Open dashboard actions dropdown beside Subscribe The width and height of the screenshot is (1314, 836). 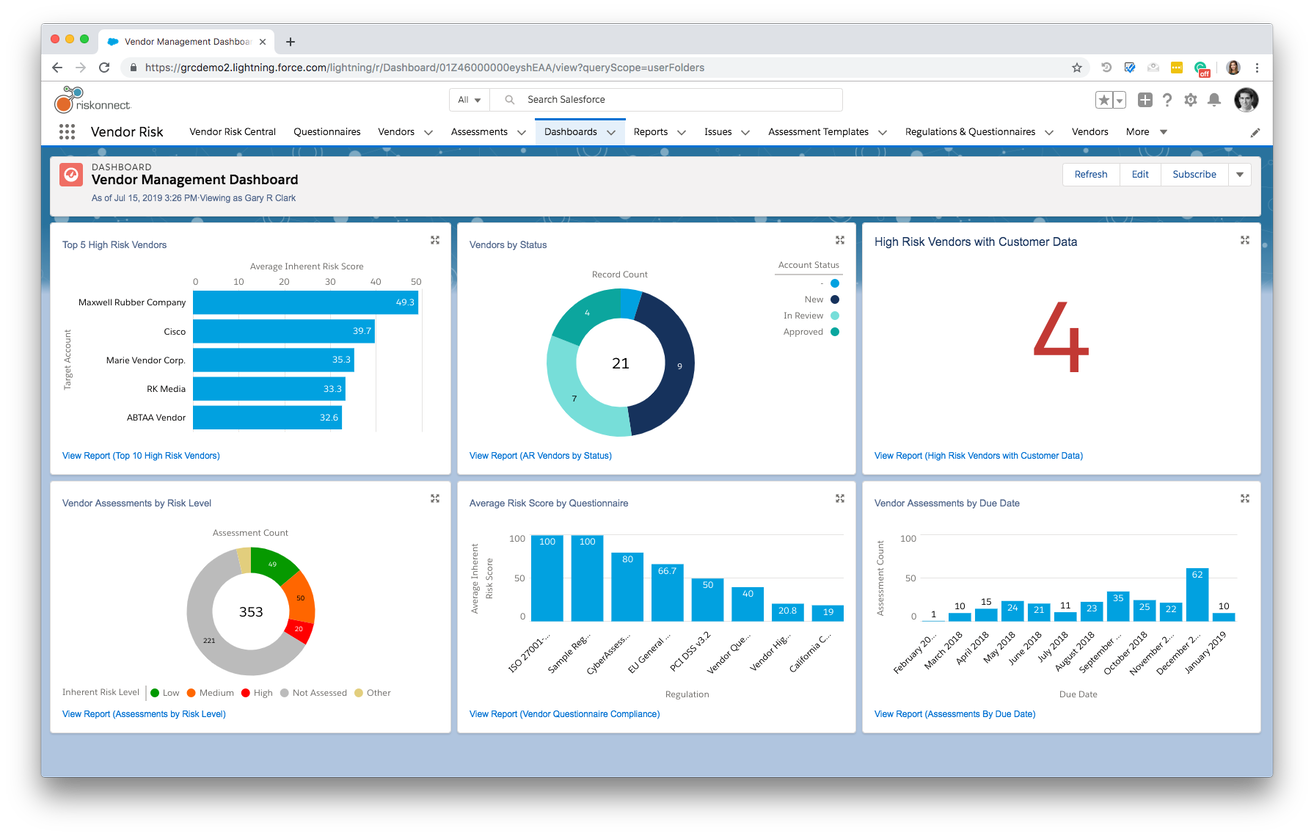coord(1239,175)
